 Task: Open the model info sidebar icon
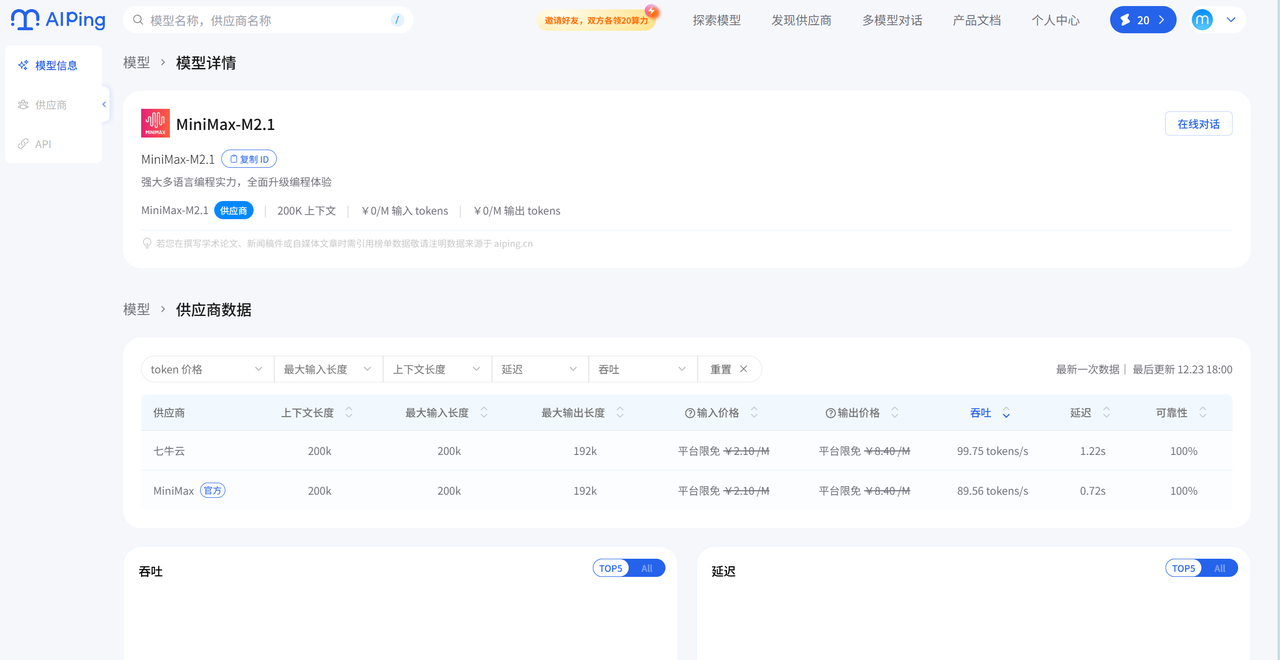pos(23,65)
